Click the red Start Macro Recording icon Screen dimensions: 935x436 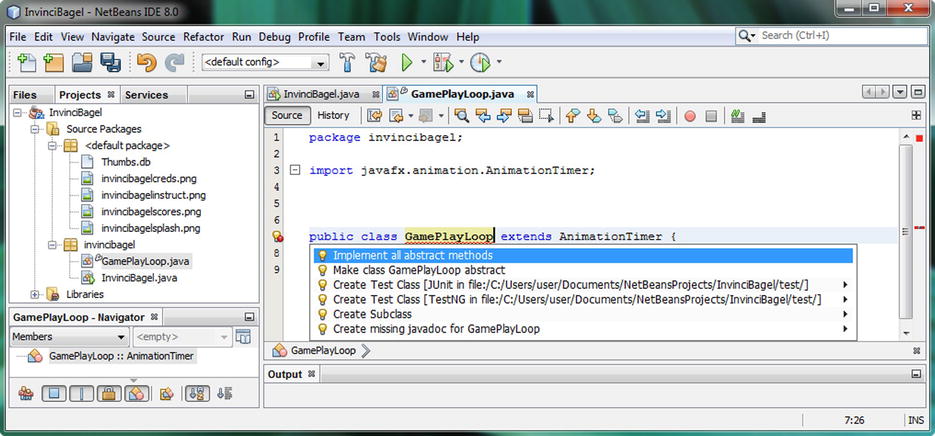click(x=690, y=116)
